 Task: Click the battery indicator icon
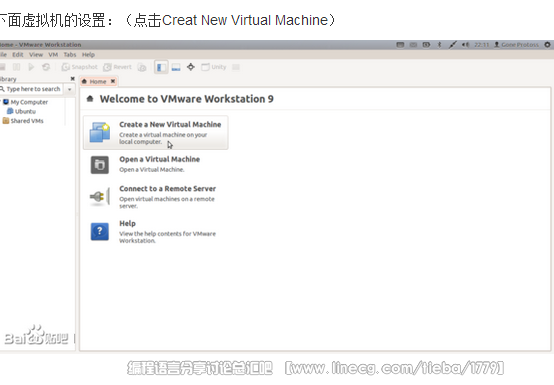(x=426, y=45)
